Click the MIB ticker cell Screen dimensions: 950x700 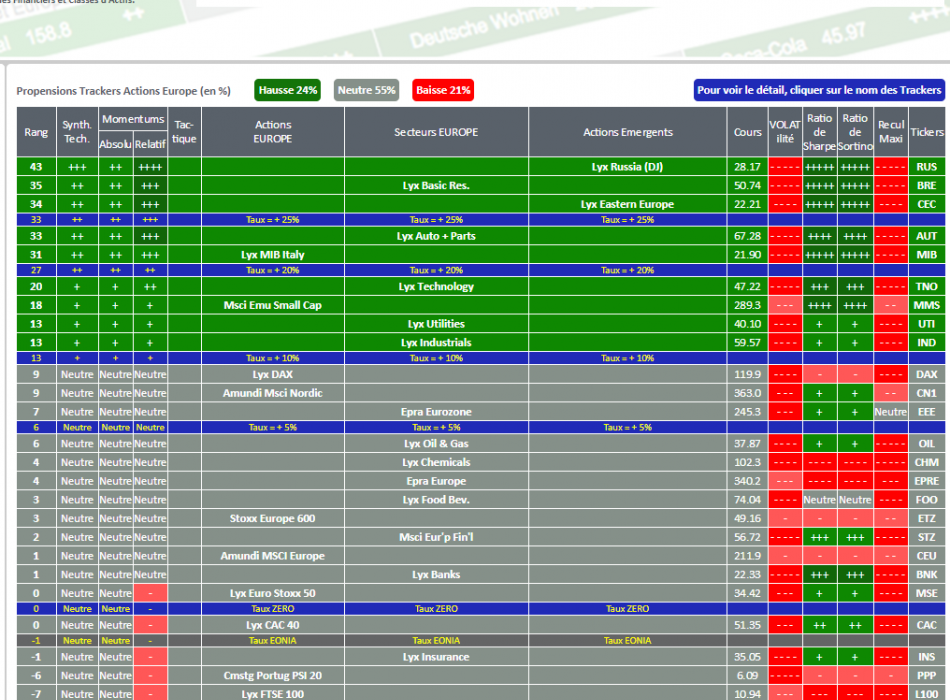(927, 255)
